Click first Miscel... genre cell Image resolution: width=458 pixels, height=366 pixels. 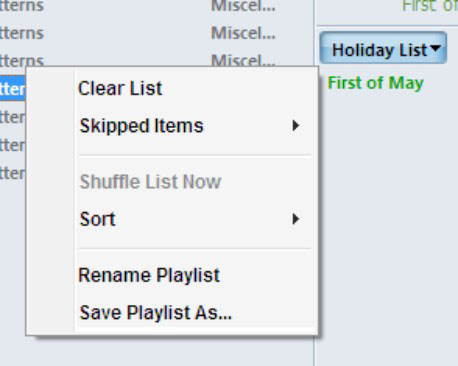[x=243, y=6]
